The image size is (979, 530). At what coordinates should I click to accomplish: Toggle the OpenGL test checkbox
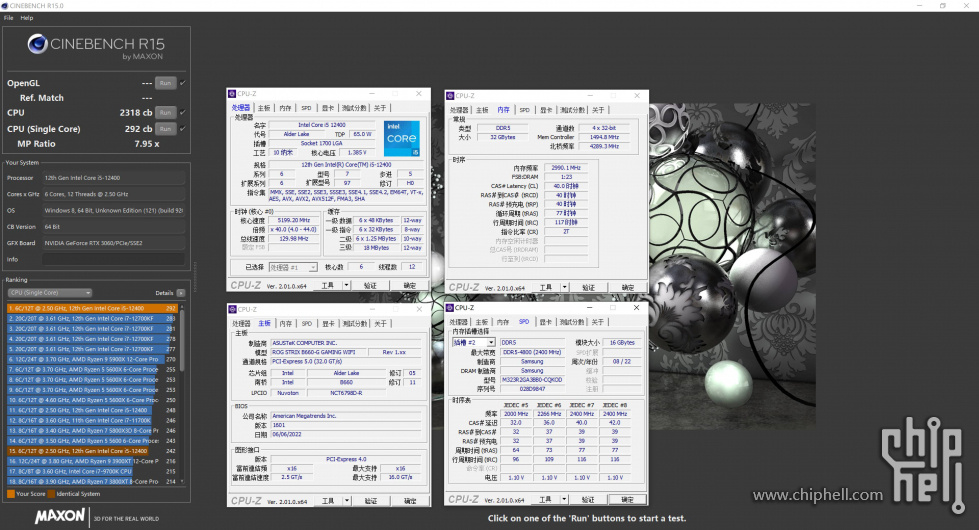[182, 82]
